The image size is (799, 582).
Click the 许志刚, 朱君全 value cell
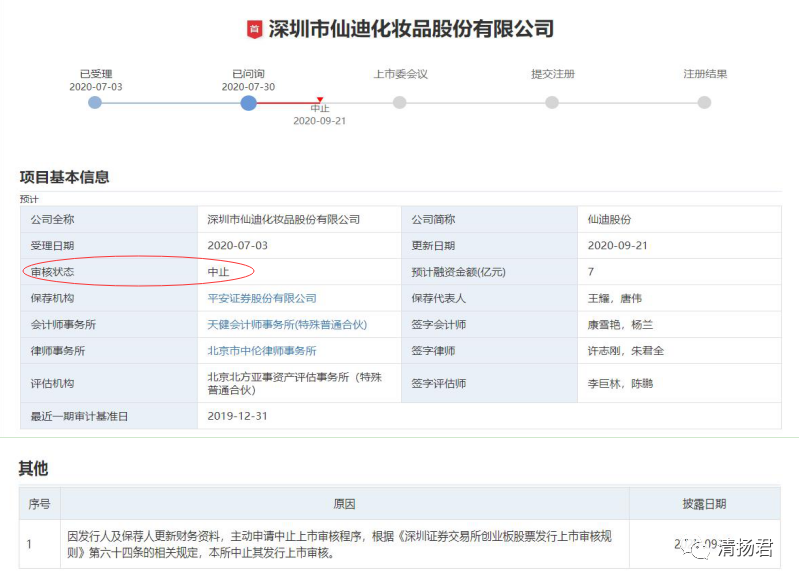(679, 351)
